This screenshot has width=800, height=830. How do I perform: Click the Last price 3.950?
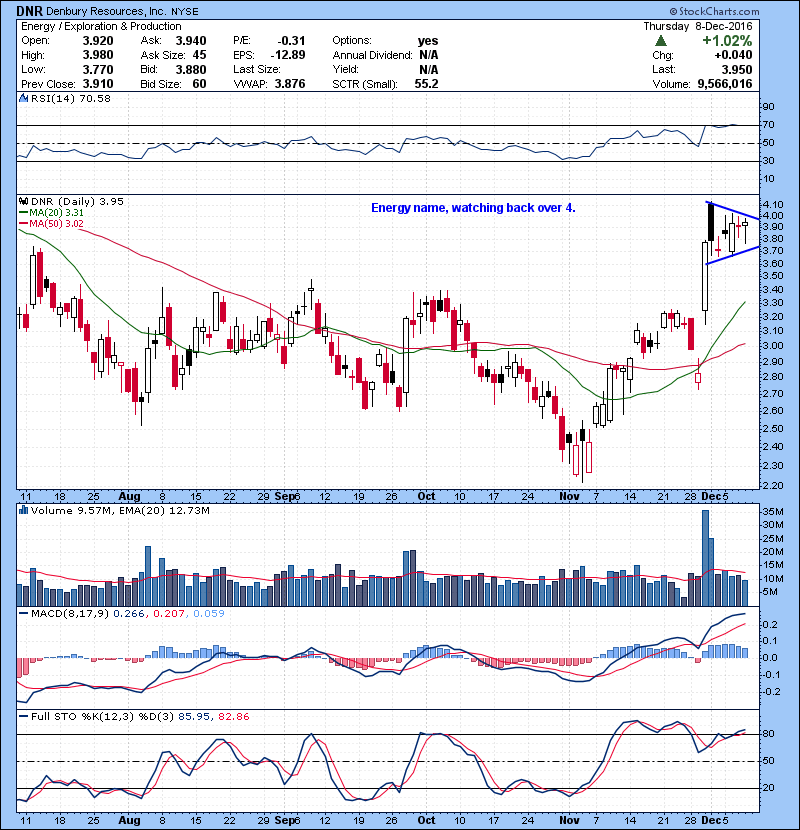(737, 69)
